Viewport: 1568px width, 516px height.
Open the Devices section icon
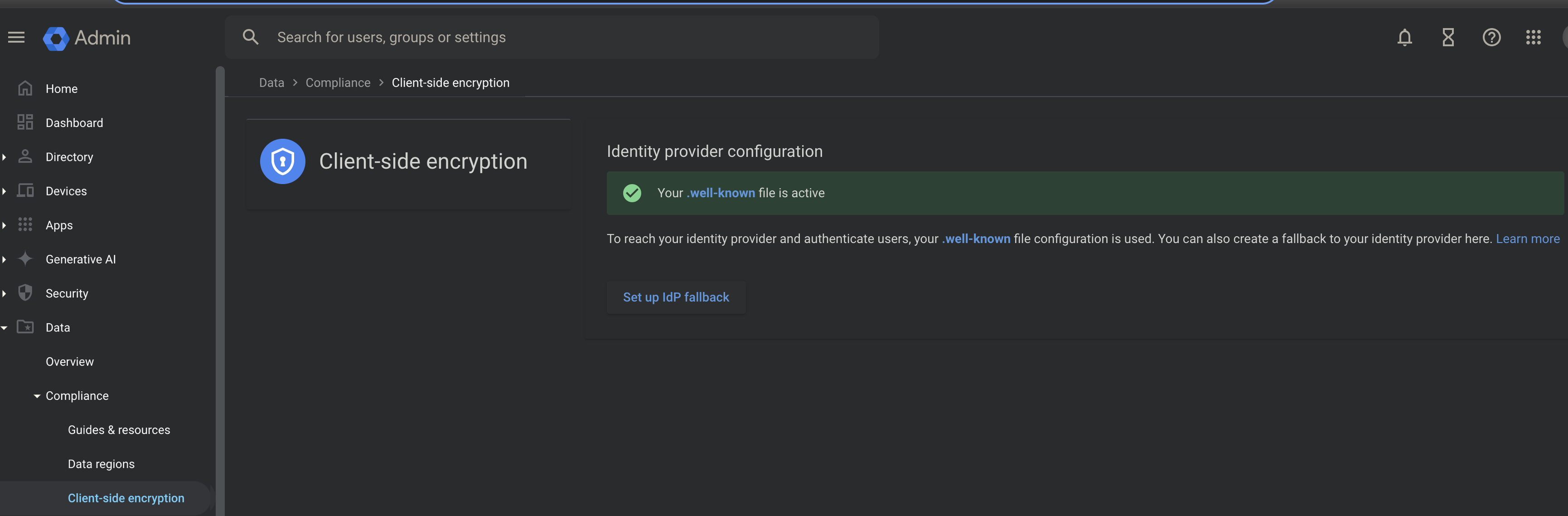(25, 191)
